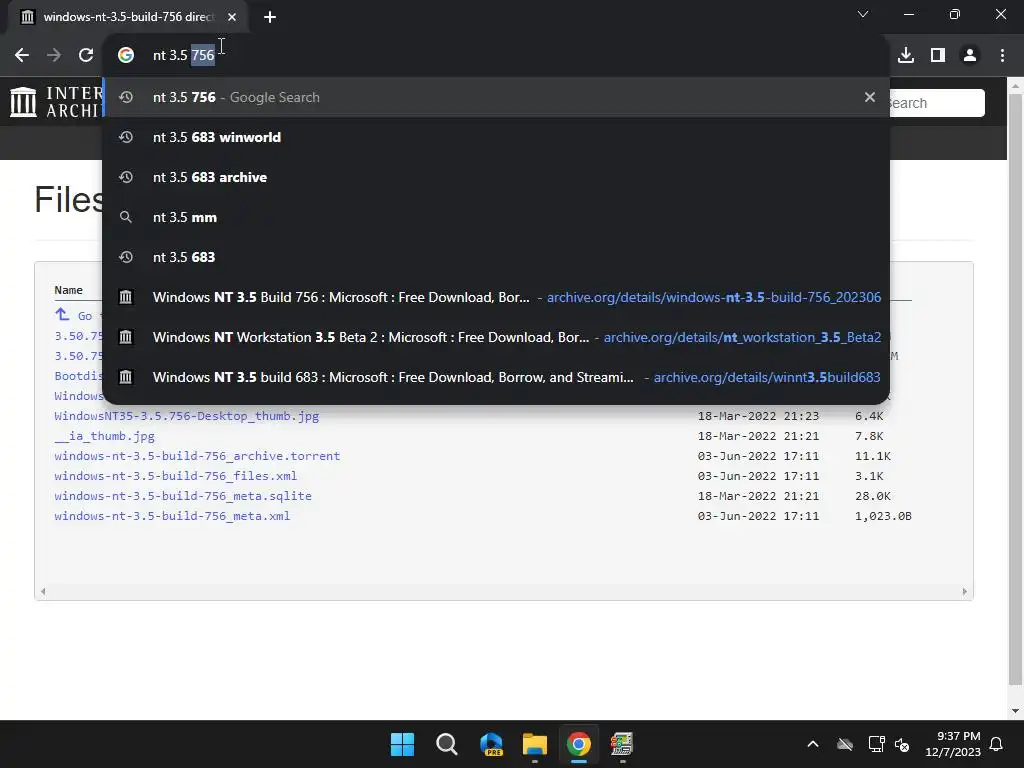This screenshot has width=1024, height=768.
Task: Open 'Windows NT 3.5 build 683' archive.org suggestion
Action: pos(496,377)
